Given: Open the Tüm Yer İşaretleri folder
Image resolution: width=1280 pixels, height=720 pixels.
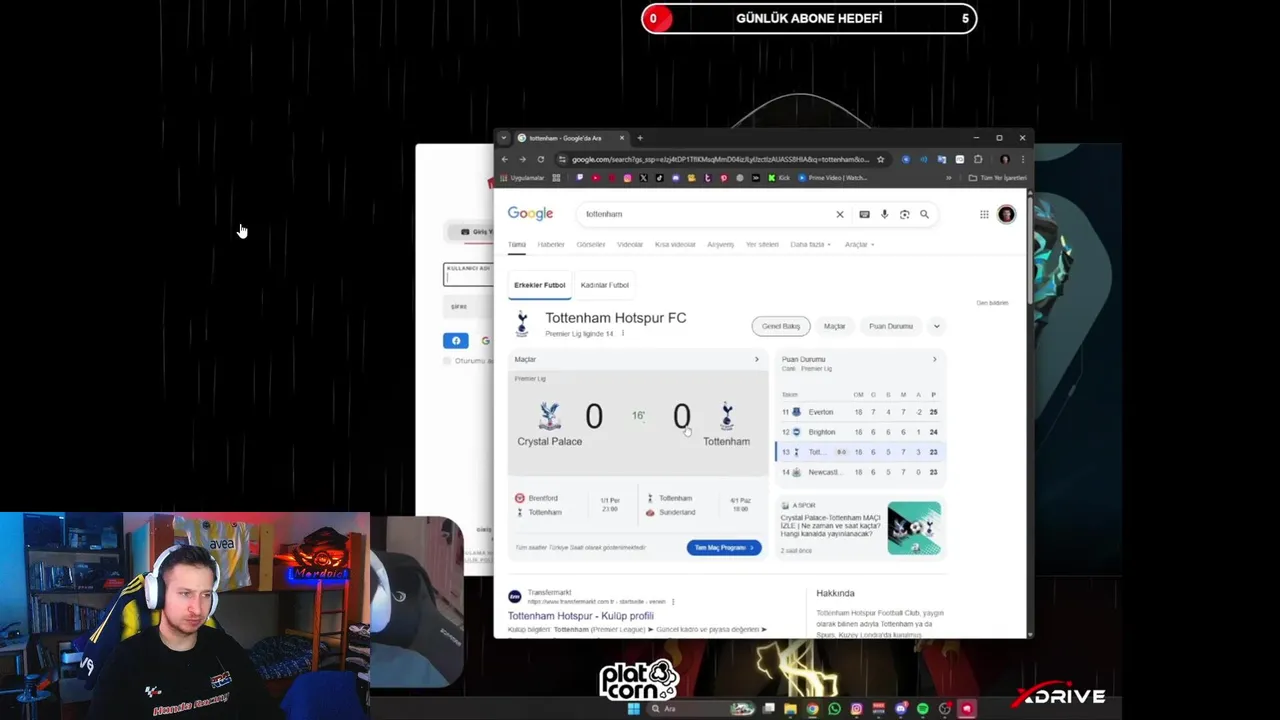Looking at the screenshot, I should pyautogui.click(x=998, y=178).
